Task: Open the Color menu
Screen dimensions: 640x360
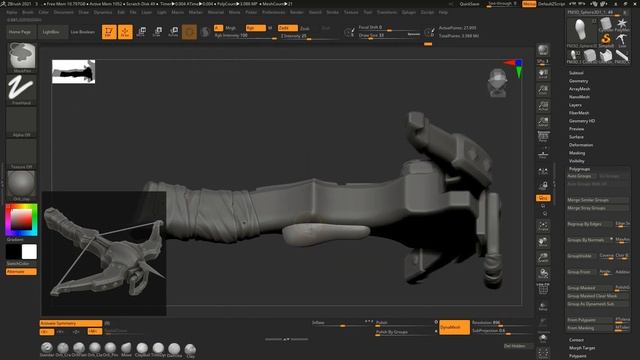Action: 43,12
